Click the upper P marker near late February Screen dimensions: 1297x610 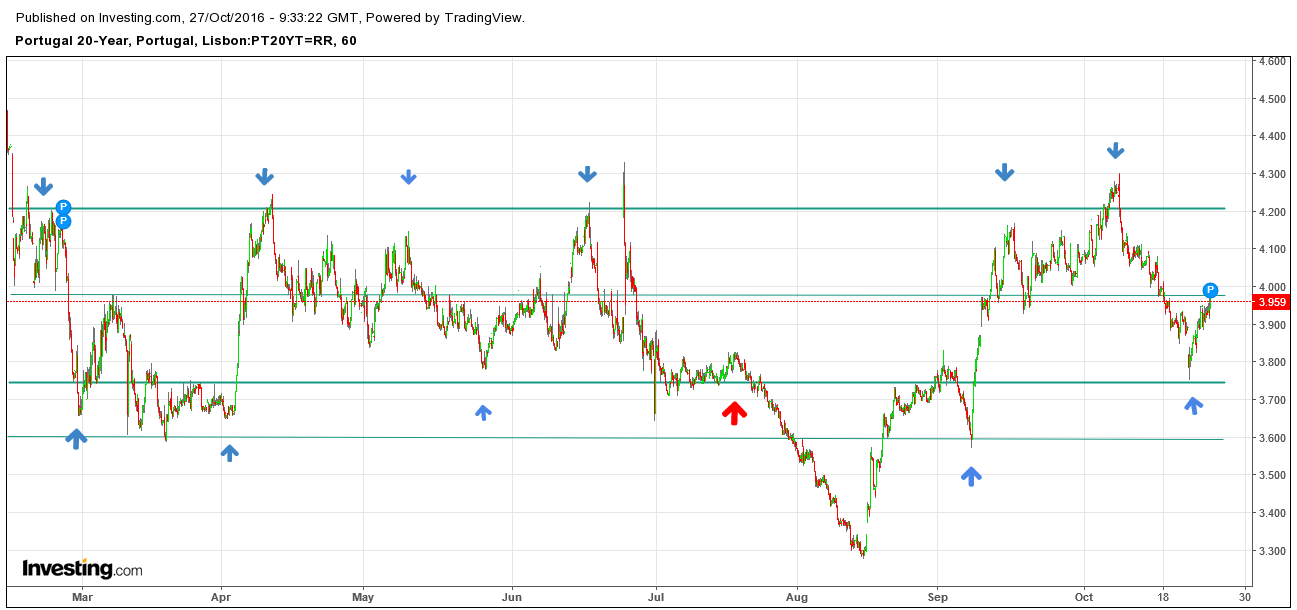coord(63,207)
